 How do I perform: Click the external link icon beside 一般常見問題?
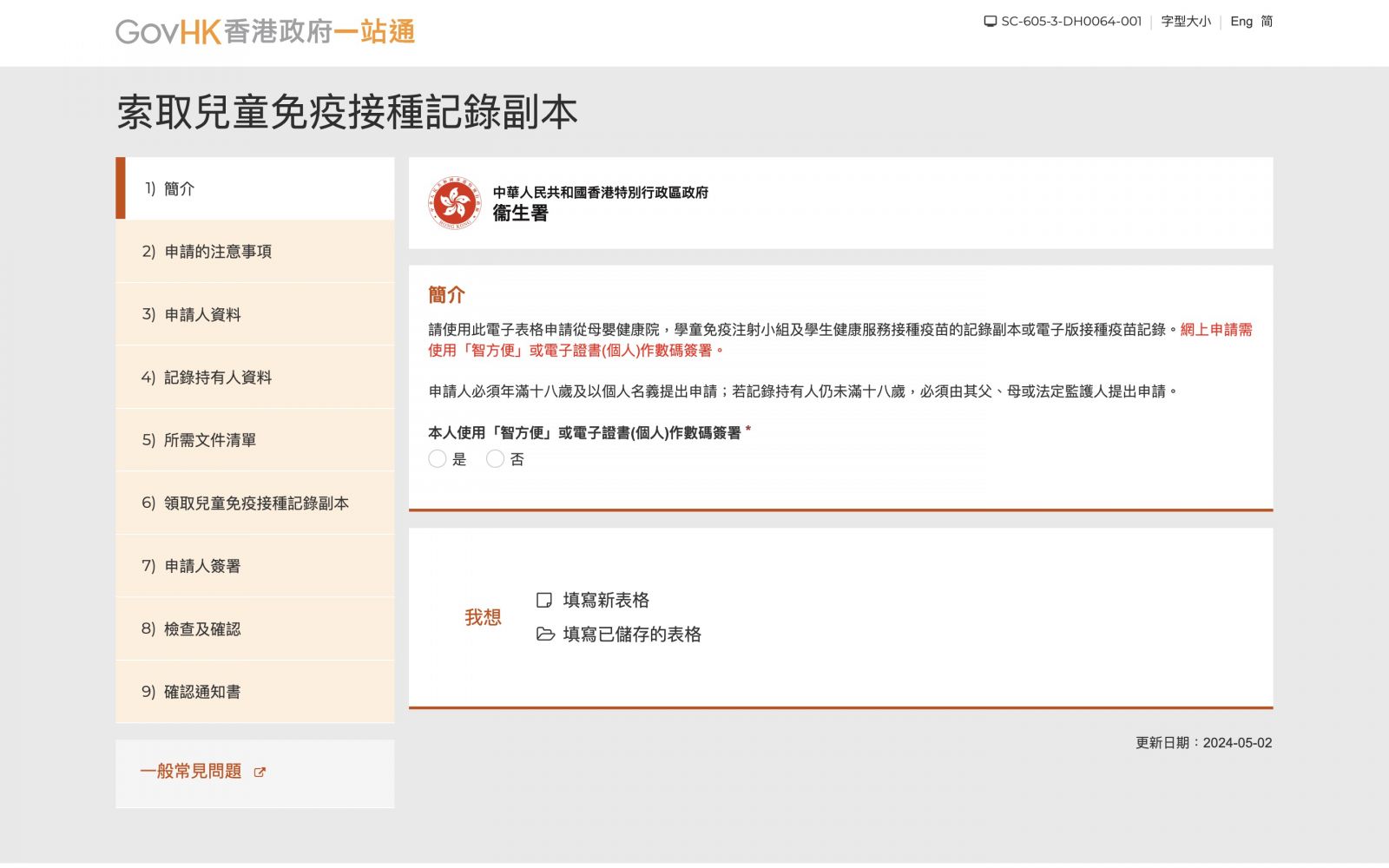(260, 772)
